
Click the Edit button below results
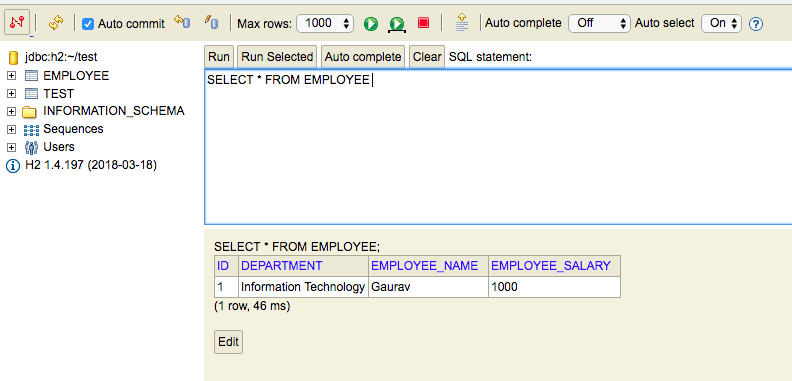[228, 342]
